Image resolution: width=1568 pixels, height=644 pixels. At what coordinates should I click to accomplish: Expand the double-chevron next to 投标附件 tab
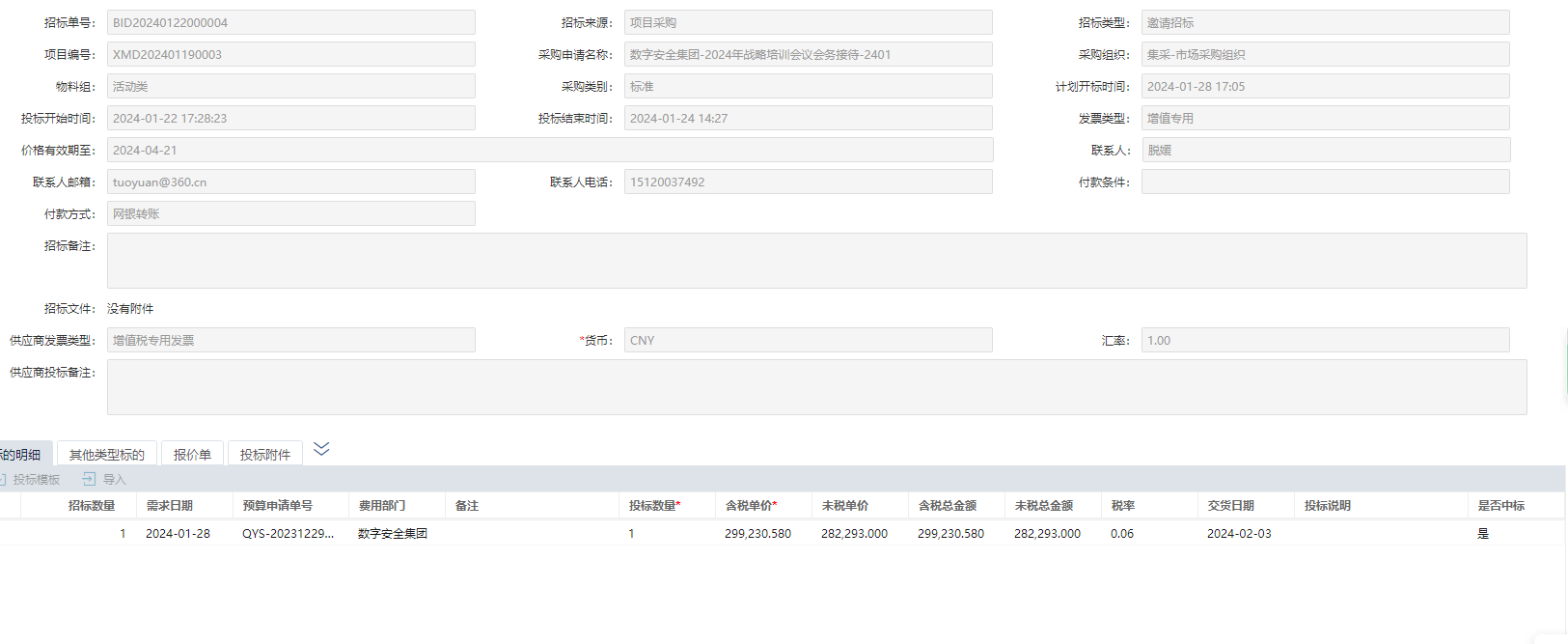tap(321, 449)
